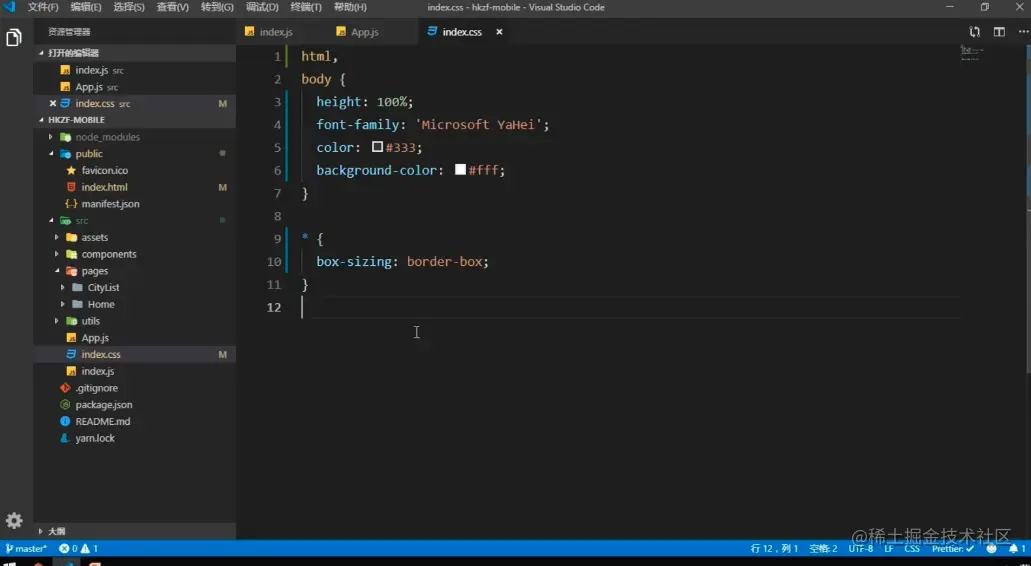Expand the utils folder
The image size is (1031, 566).
90,321
